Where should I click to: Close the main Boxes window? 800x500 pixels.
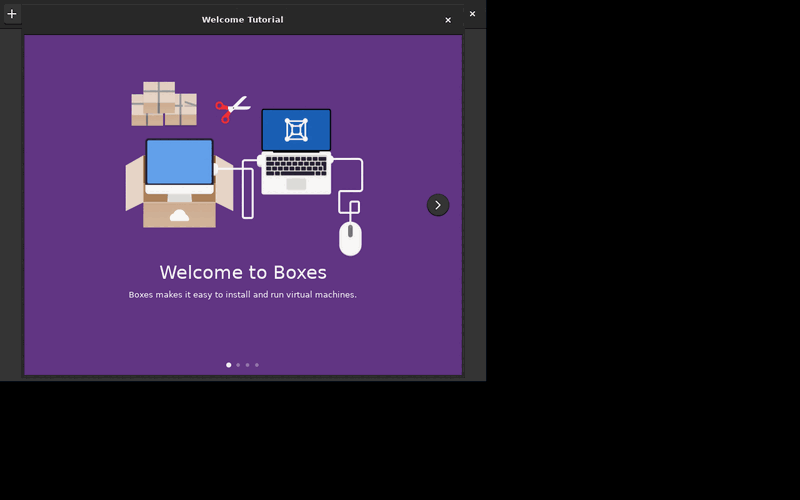tap(472, 14)
